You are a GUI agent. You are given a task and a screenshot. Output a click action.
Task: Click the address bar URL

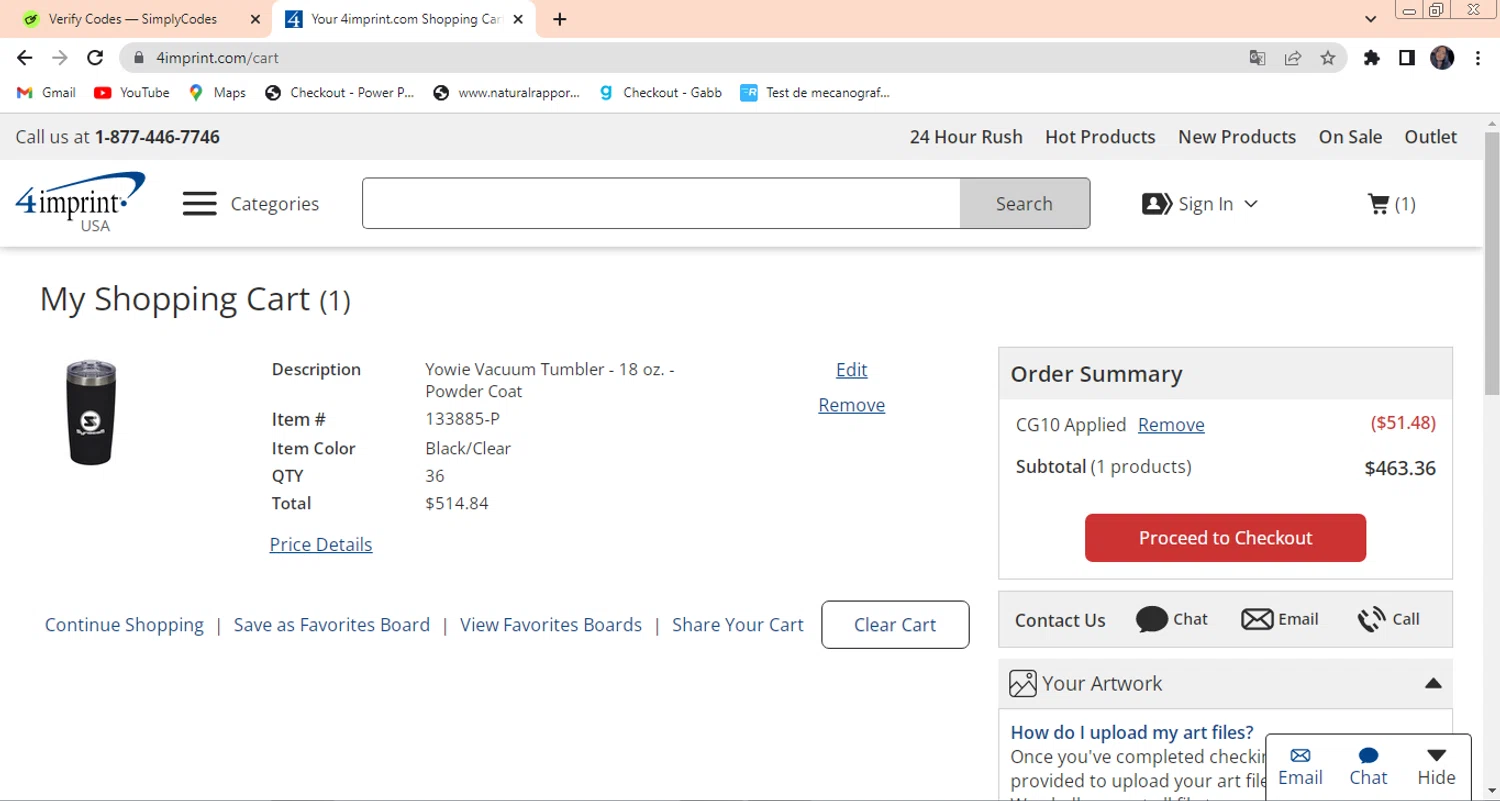pyautogui.click(x=217, y=58)
